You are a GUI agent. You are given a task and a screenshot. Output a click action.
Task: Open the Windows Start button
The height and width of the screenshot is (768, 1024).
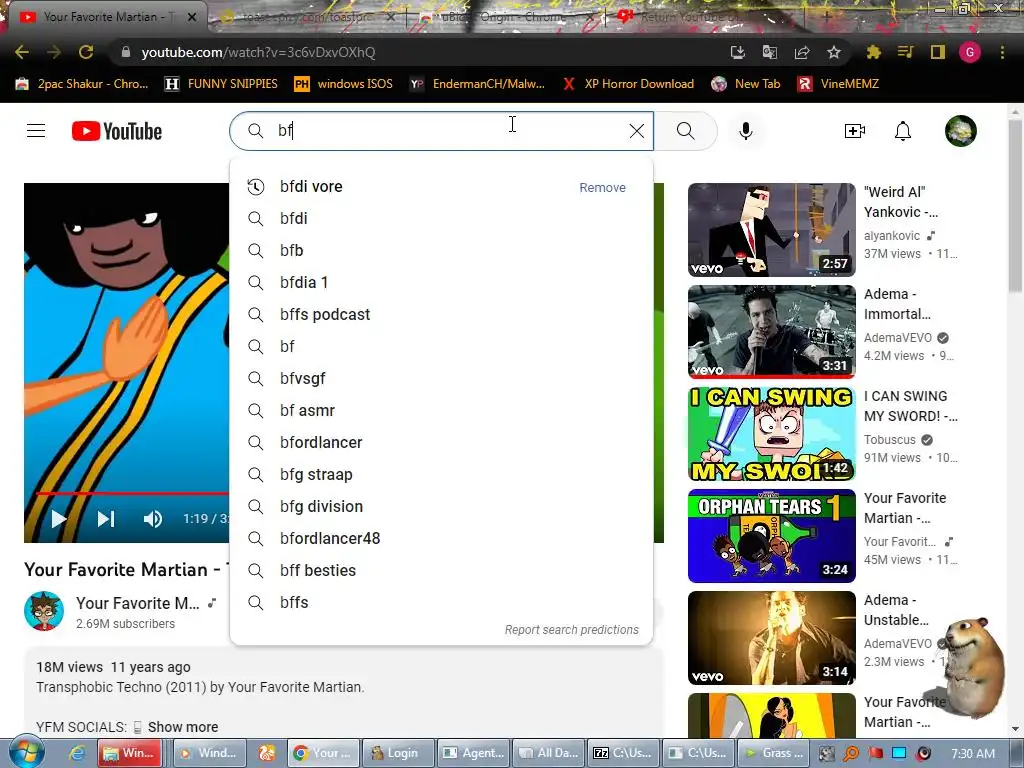pyautogui.click(x=26, y=753)
